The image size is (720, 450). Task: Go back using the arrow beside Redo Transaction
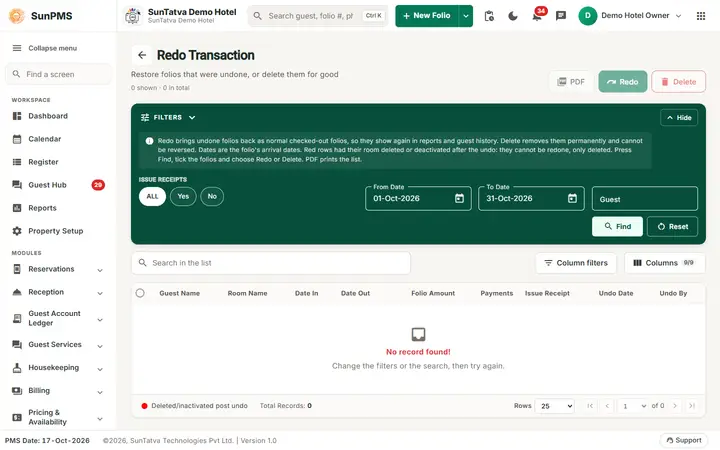click(x=142, y=55)
